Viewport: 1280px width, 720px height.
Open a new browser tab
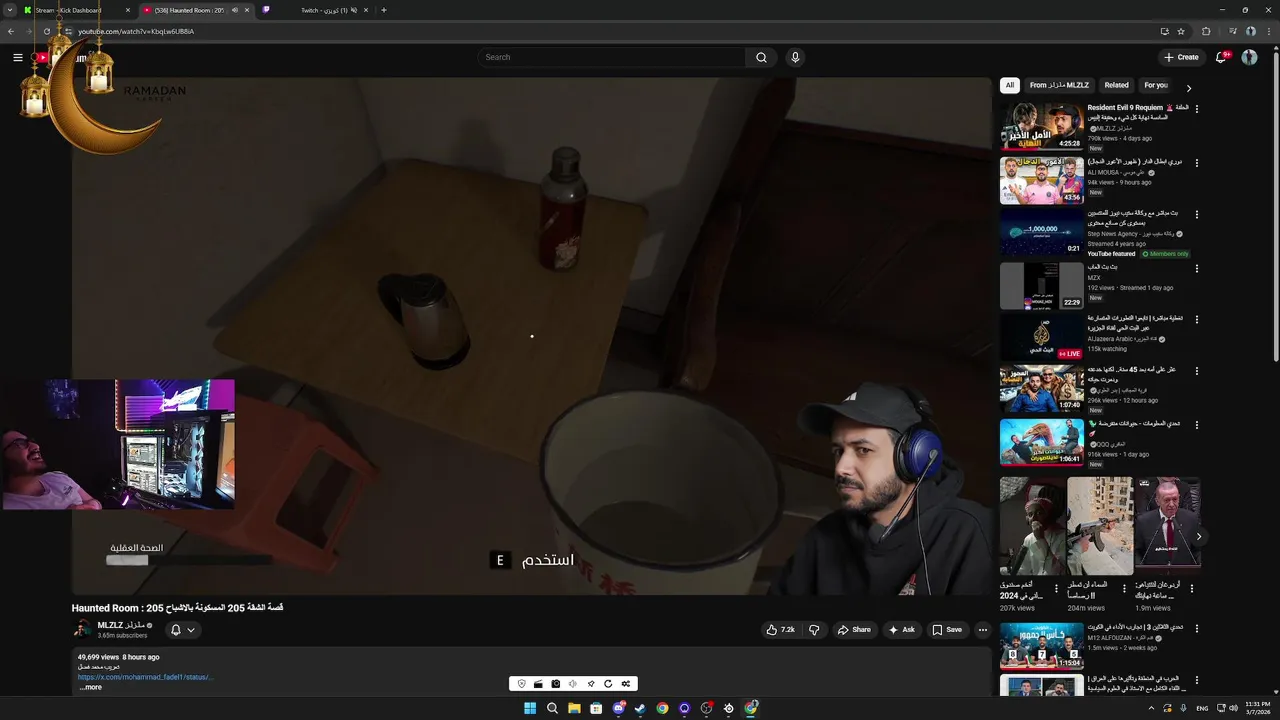[x=384, y=10]
